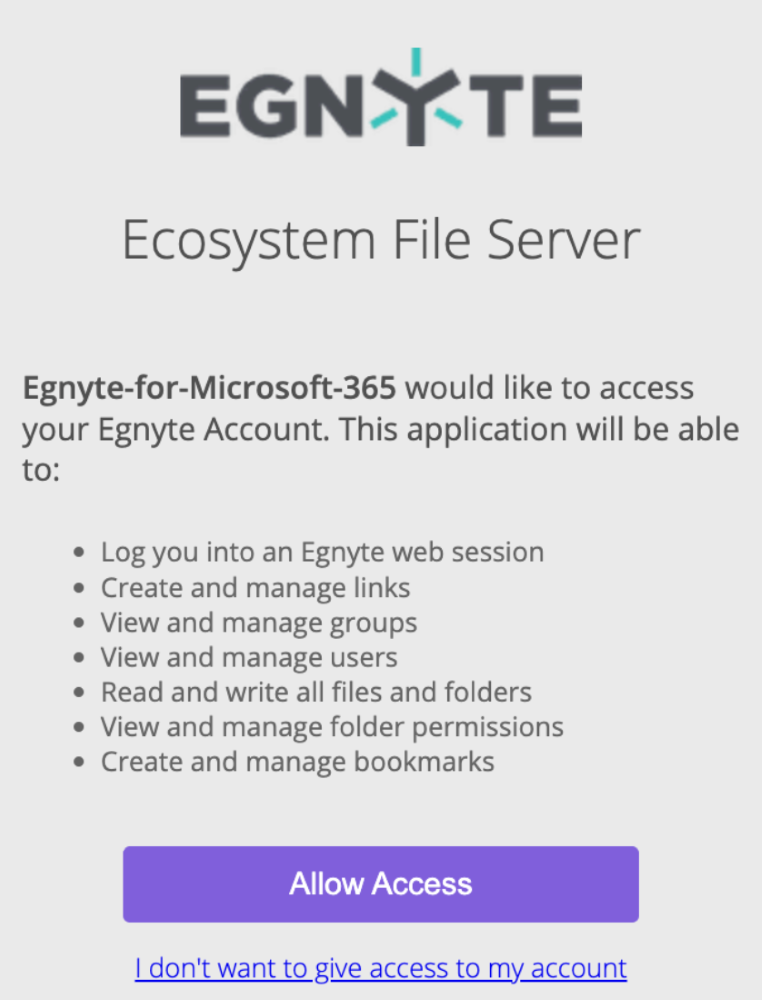
Task: Click the first letter E of the Egnyte logo
Action: click(206, 107)
